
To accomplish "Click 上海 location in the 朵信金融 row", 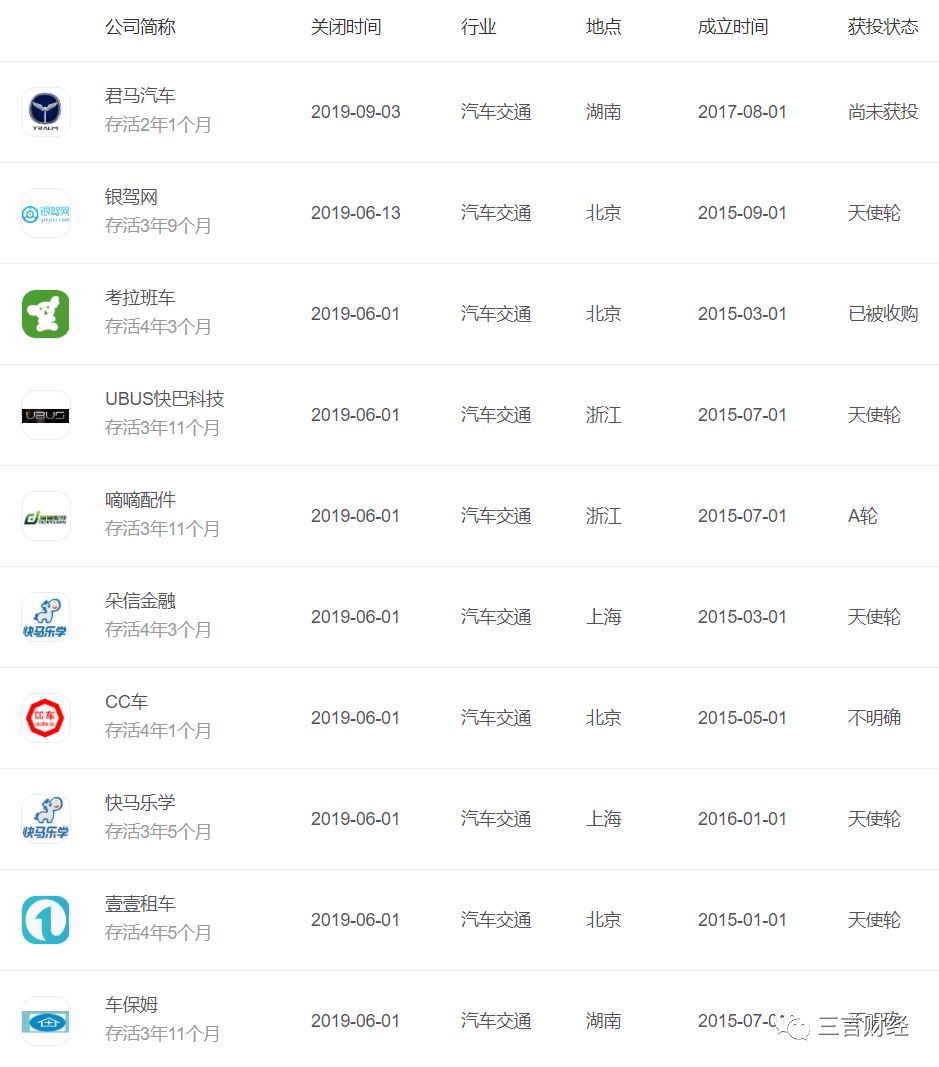I will (604, 617).
